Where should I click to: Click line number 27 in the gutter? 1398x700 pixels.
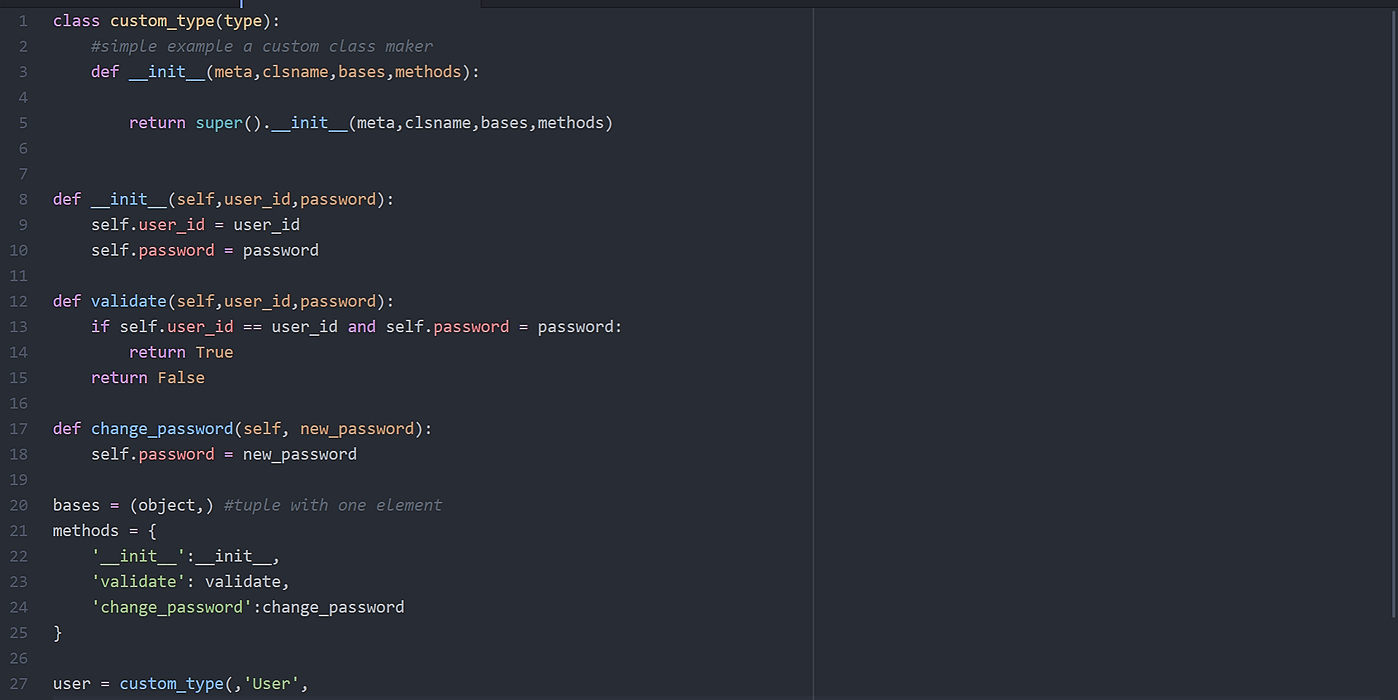tap(19, 684)
